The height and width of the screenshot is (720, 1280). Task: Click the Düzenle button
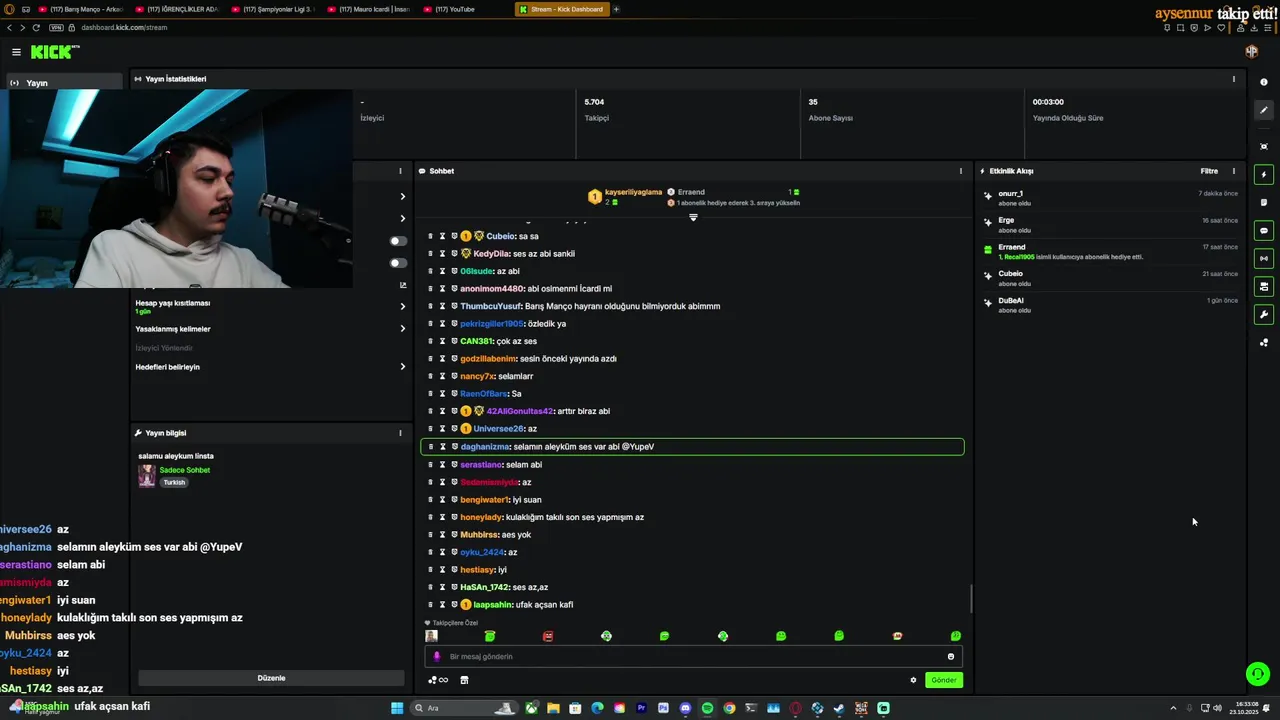tap(271, 678)
